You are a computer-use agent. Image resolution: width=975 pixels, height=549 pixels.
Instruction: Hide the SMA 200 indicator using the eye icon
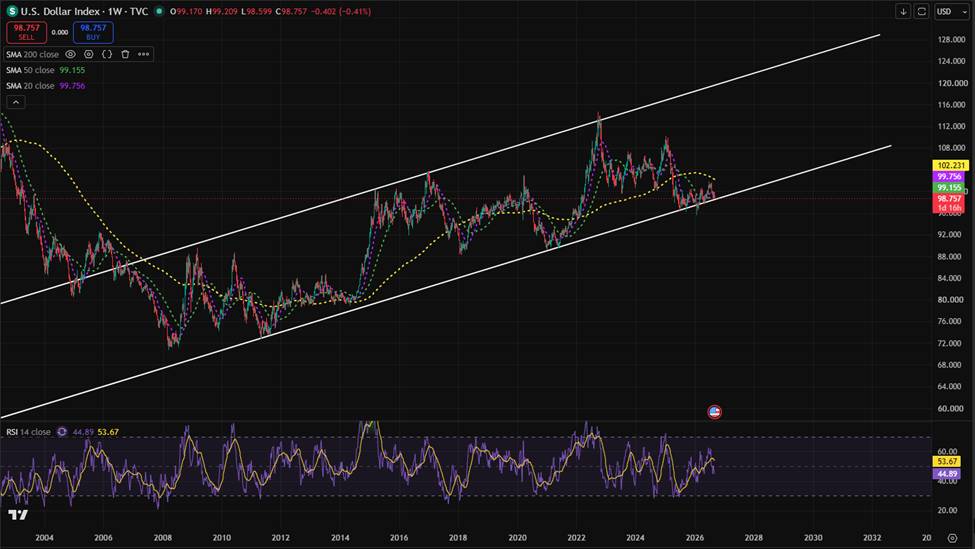click(x=70, y=54)
